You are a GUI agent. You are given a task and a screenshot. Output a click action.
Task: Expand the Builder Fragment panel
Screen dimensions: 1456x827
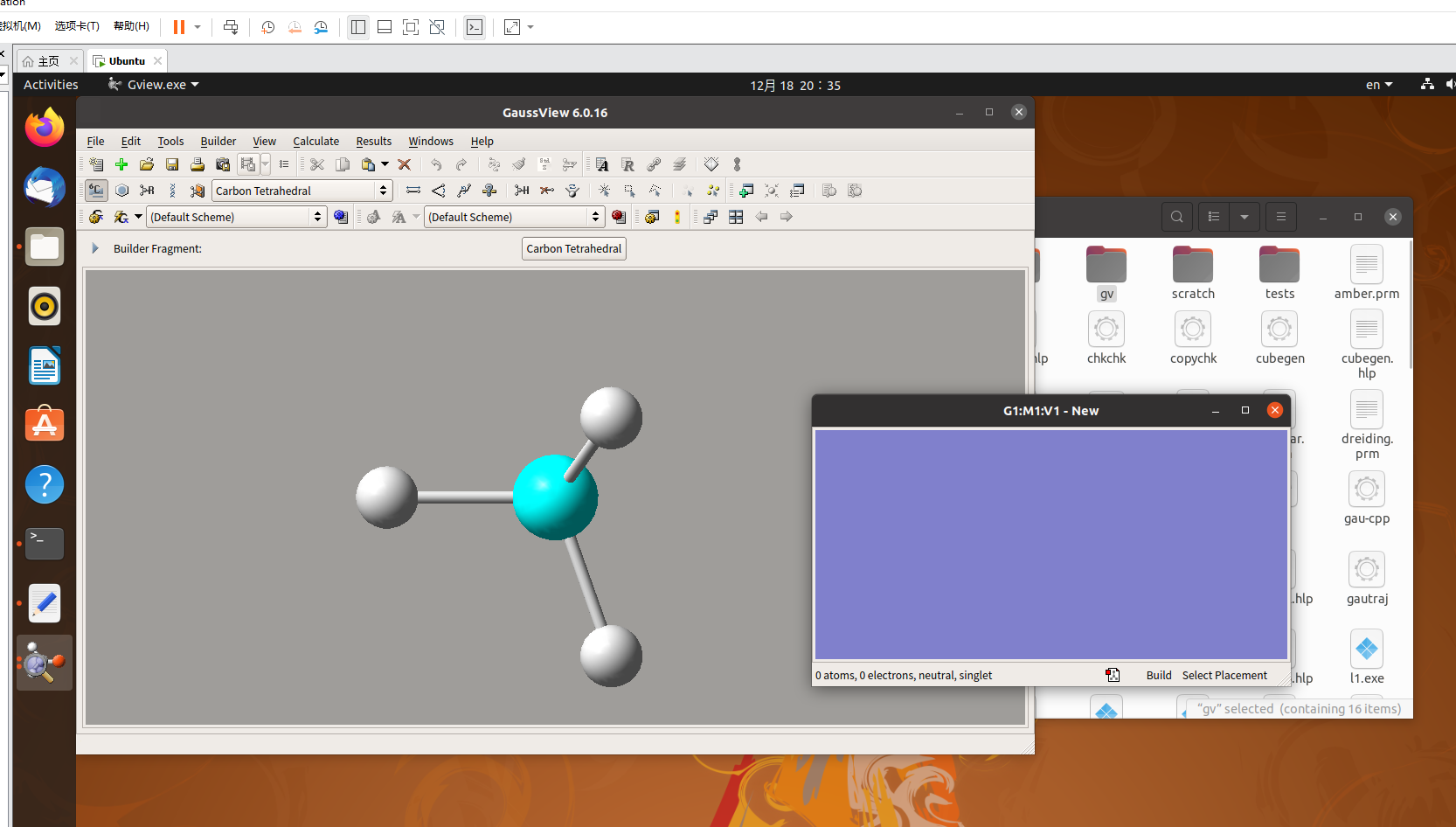pos(95,248)
